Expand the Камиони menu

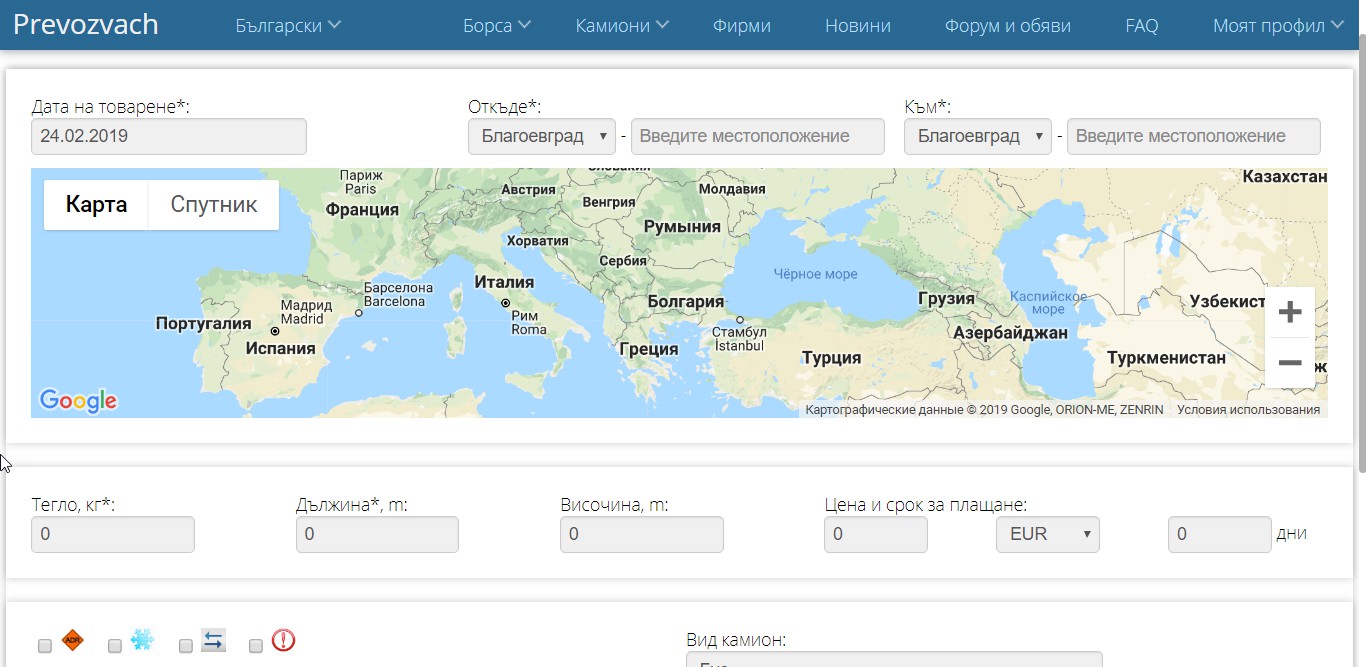pyautogui.click(x=622, y=26)
